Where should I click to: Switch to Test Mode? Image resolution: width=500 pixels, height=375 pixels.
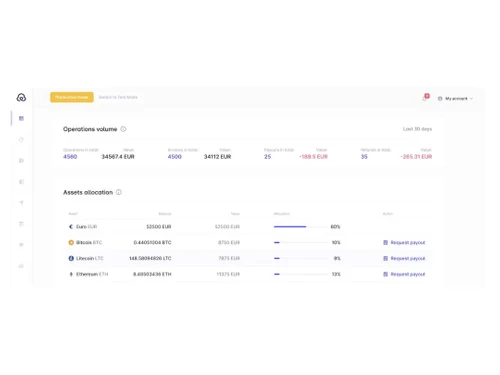click(x=118, y=97)
